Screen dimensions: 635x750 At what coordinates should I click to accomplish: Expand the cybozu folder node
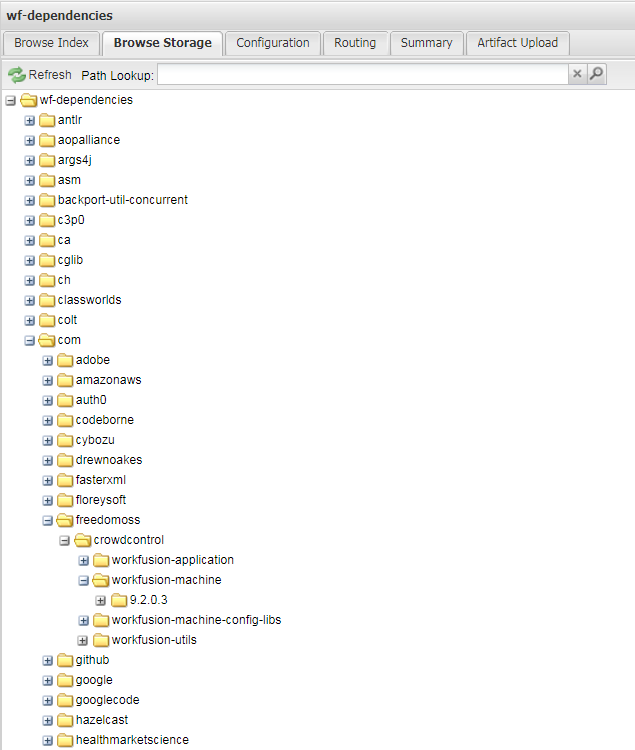coord(47,441)
